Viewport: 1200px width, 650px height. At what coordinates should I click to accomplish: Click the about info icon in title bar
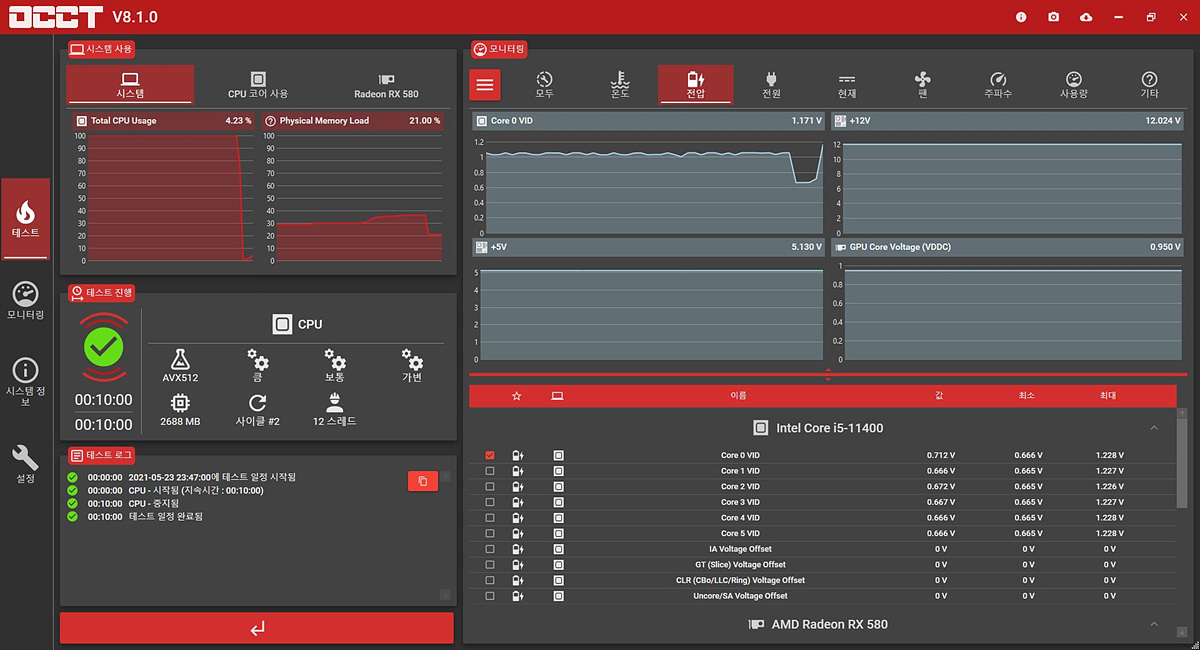coord(1021,17)
